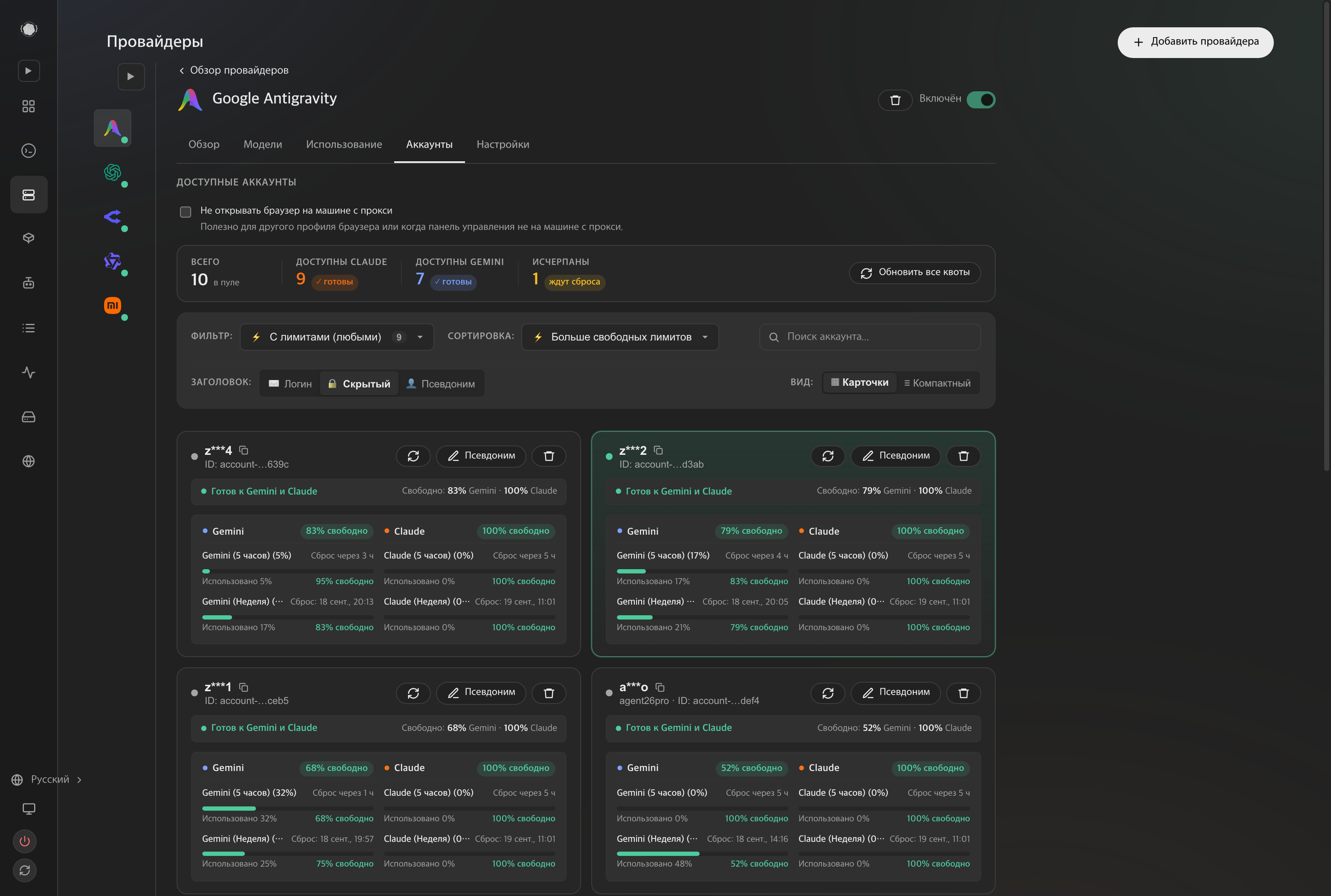This screenshot has width=1331, height=896.
Task: Delete the Google Antigravity provider with trash icon
Action: (x=895, y=100)
